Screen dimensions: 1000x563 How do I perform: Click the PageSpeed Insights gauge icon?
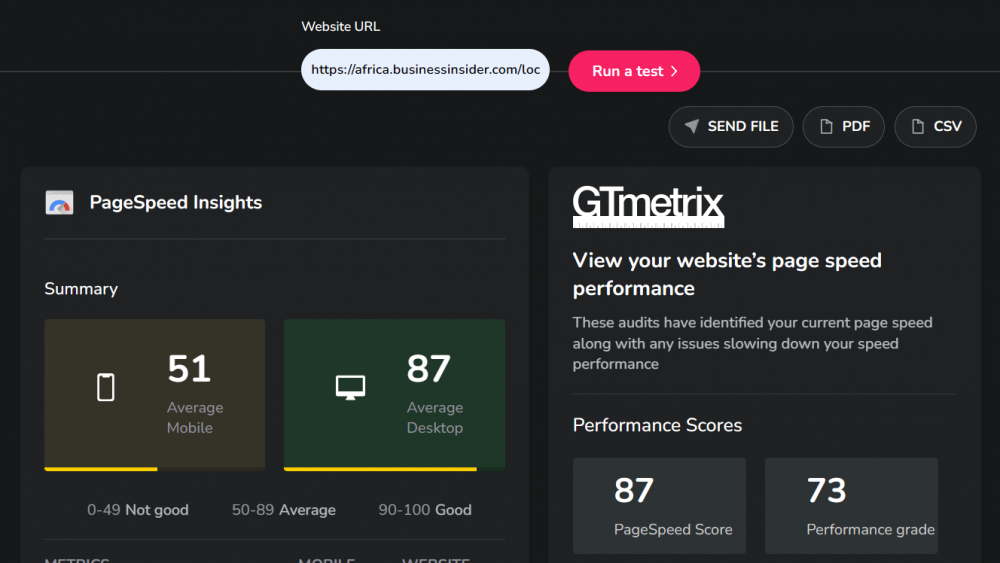pos(59,203)
